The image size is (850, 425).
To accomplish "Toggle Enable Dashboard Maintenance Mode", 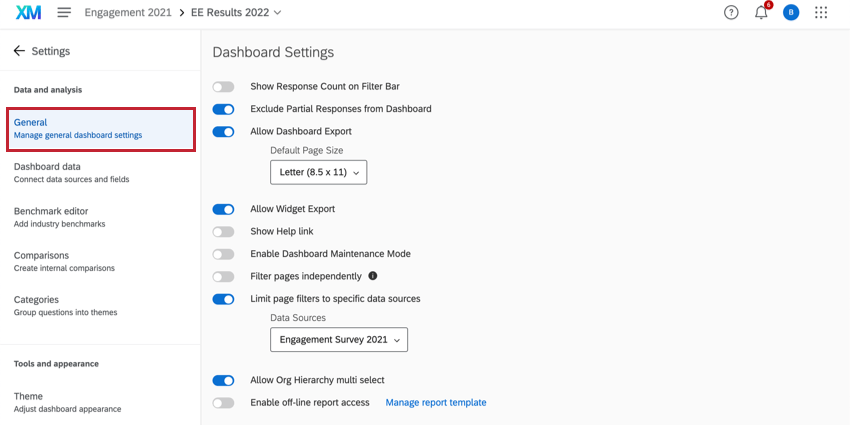I will click(223, 254).
